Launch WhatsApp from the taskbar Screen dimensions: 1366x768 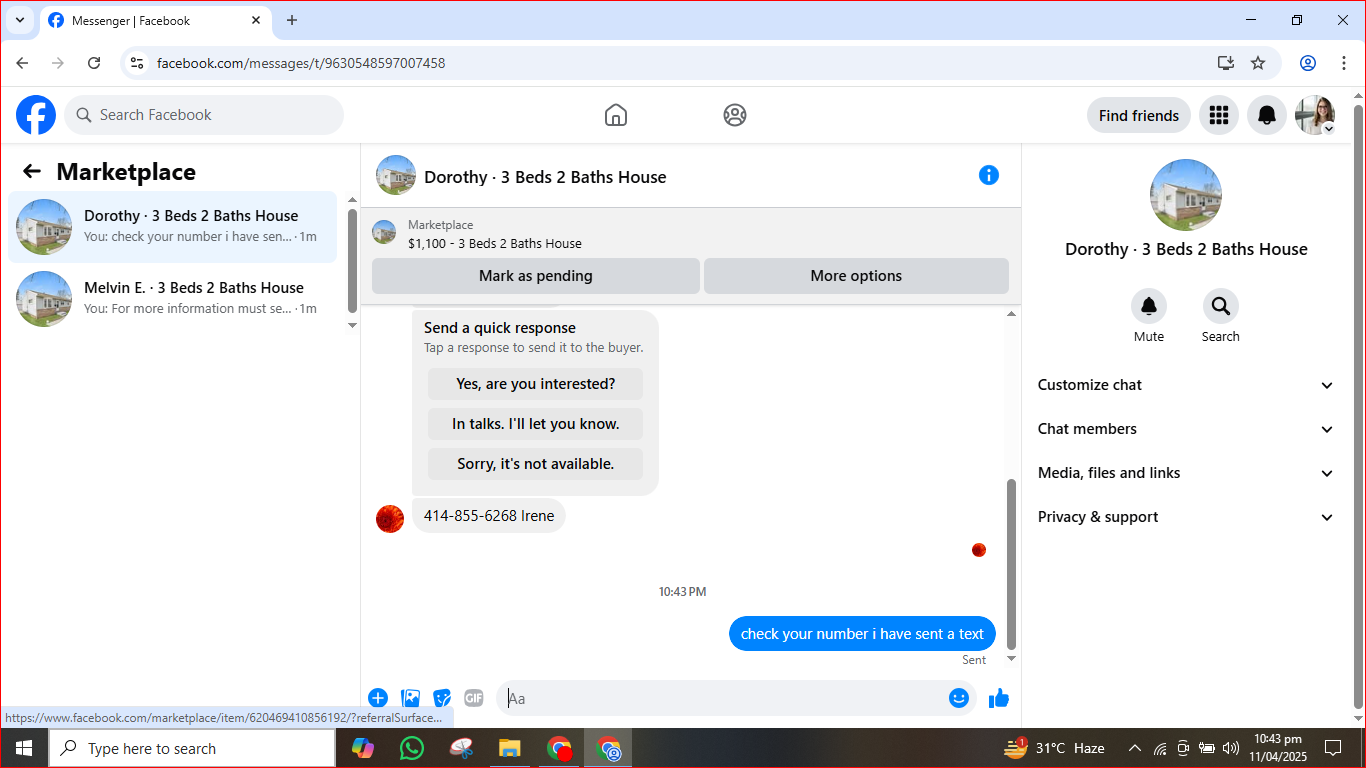coord(411,748)
